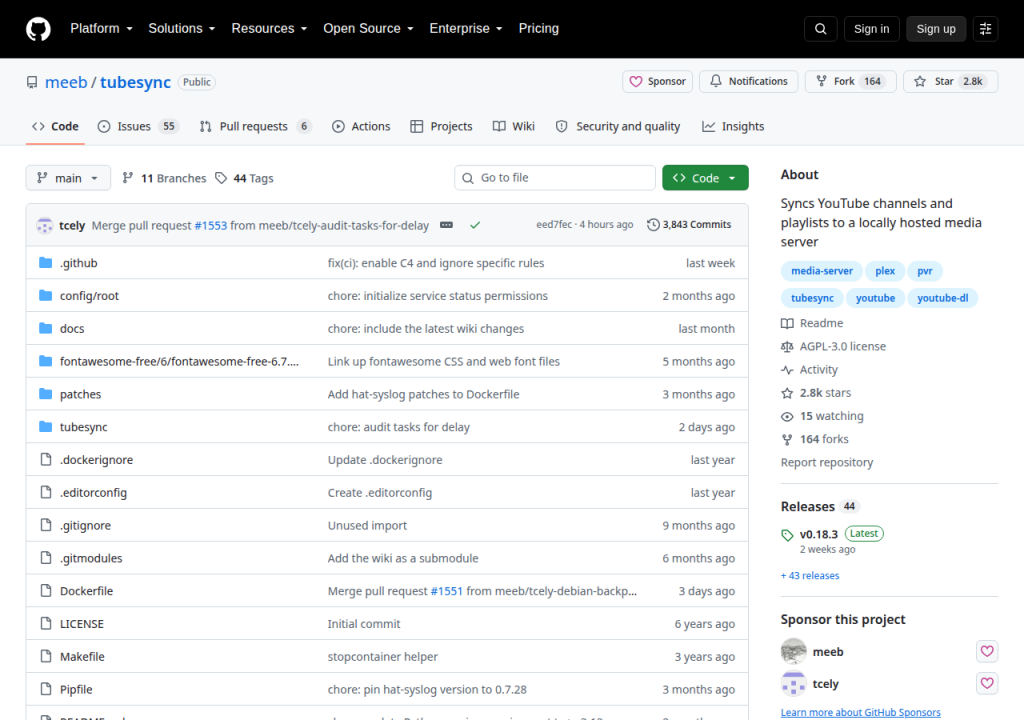The height and width of the screenshot is (720, 1024).
Task: Sponsor tcely with heart button
Action: coord(987,683)
